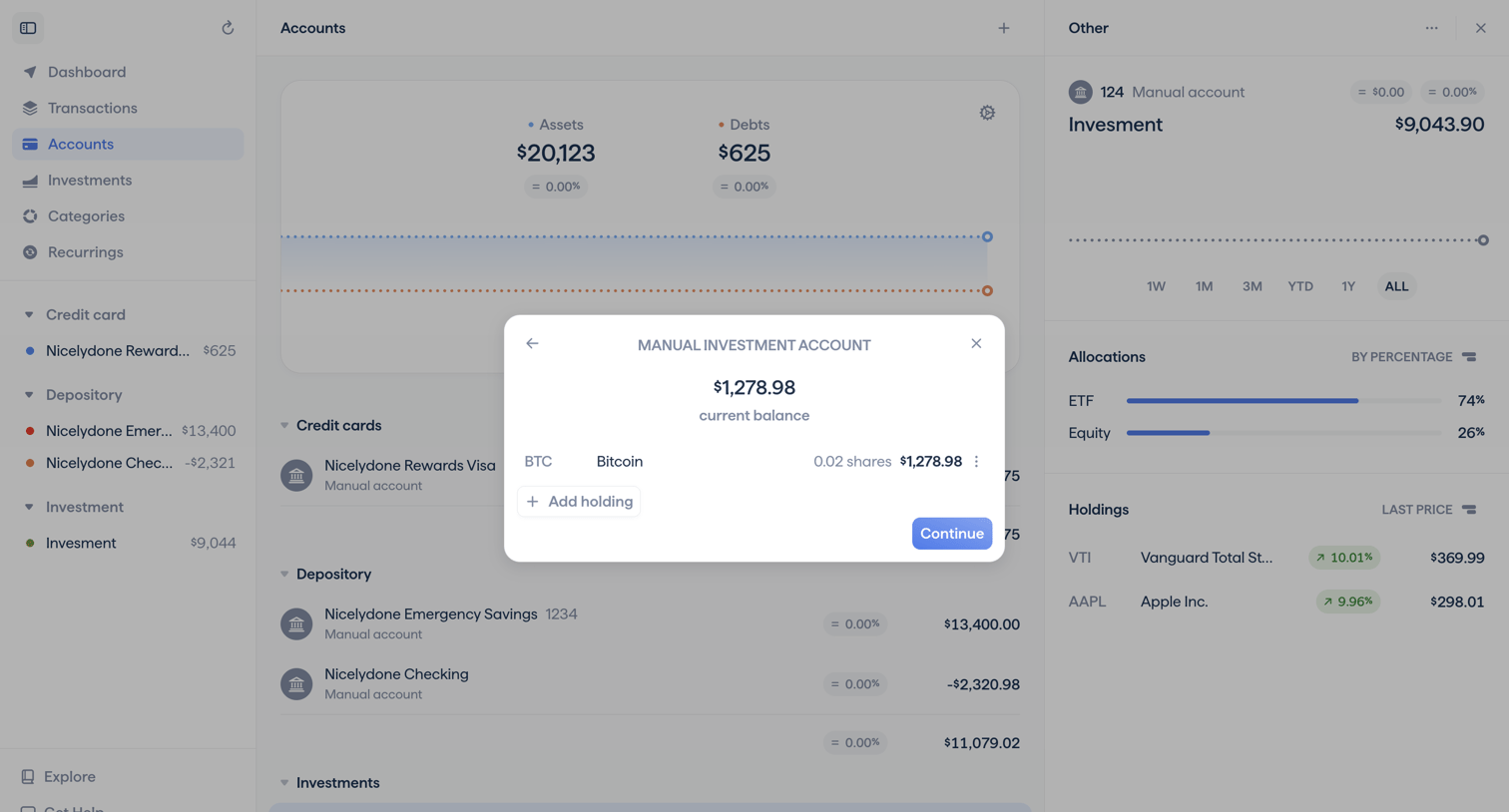Click the Accounts card icon in the sidebar
The height and width of the screenshot is (812, 1509).
[30, 144]
